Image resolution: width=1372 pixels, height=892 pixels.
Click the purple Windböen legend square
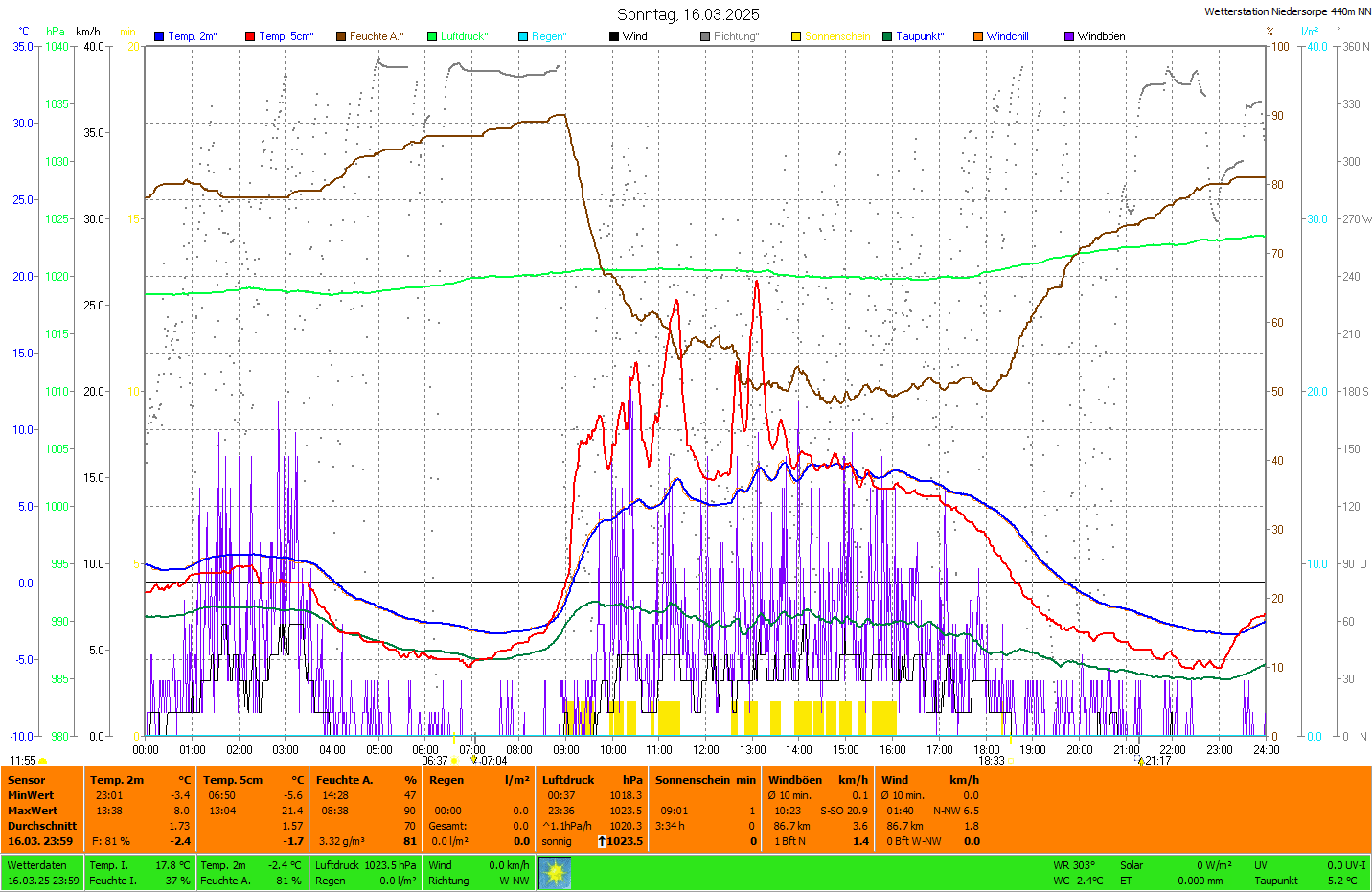click(1069, 36)
